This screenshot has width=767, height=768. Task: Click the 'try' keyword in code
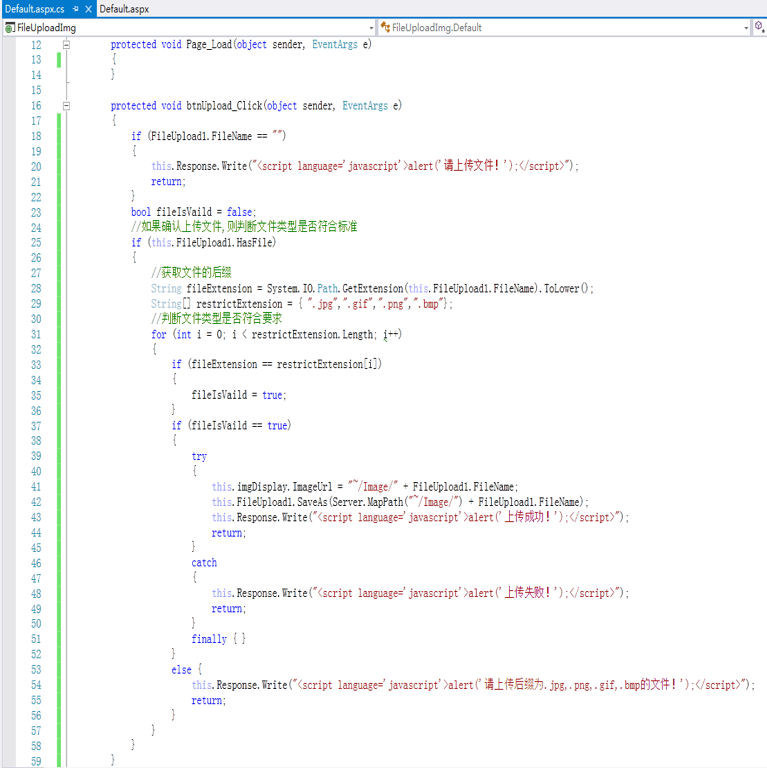pos(199,456)
